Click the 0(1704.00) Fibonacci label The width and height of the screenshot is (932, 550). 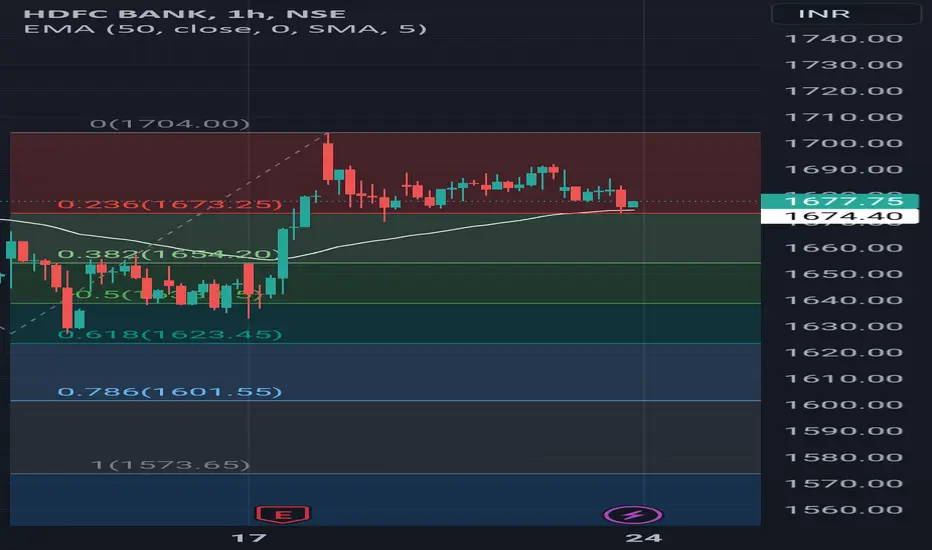[x=170, y=124]
